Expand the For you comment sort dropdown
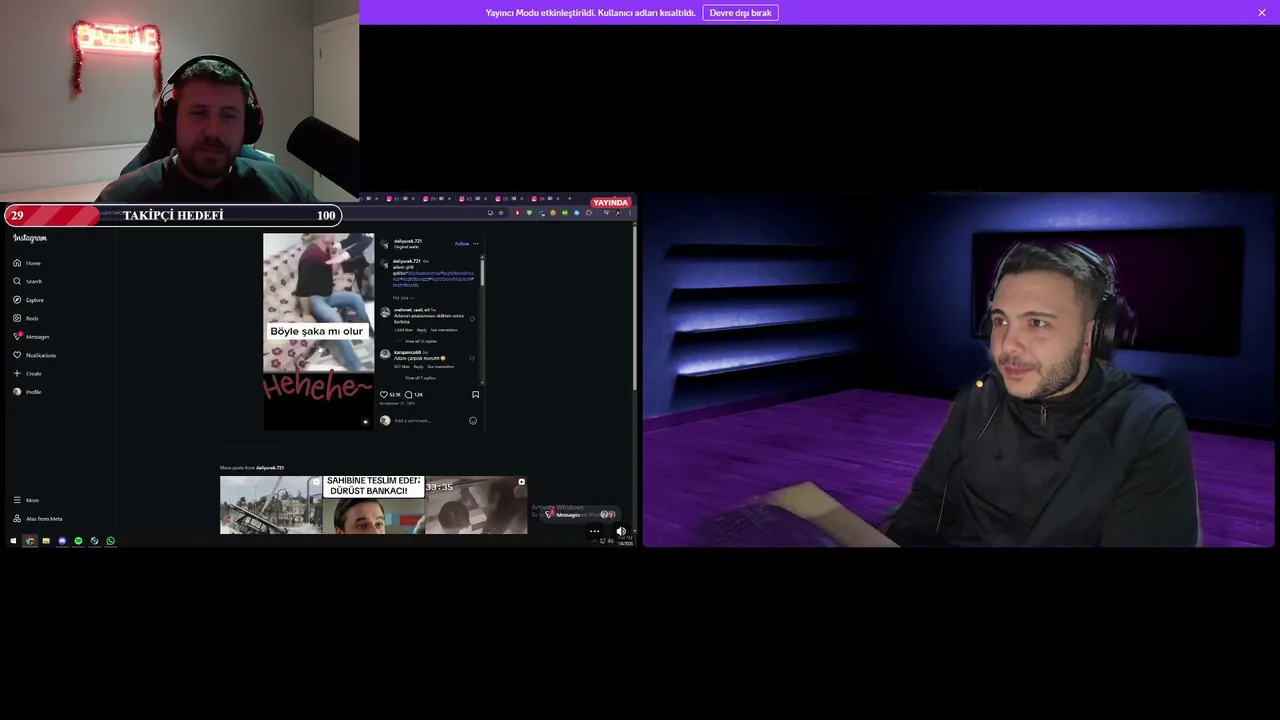 pyautogui.click(x=404, y=298)
